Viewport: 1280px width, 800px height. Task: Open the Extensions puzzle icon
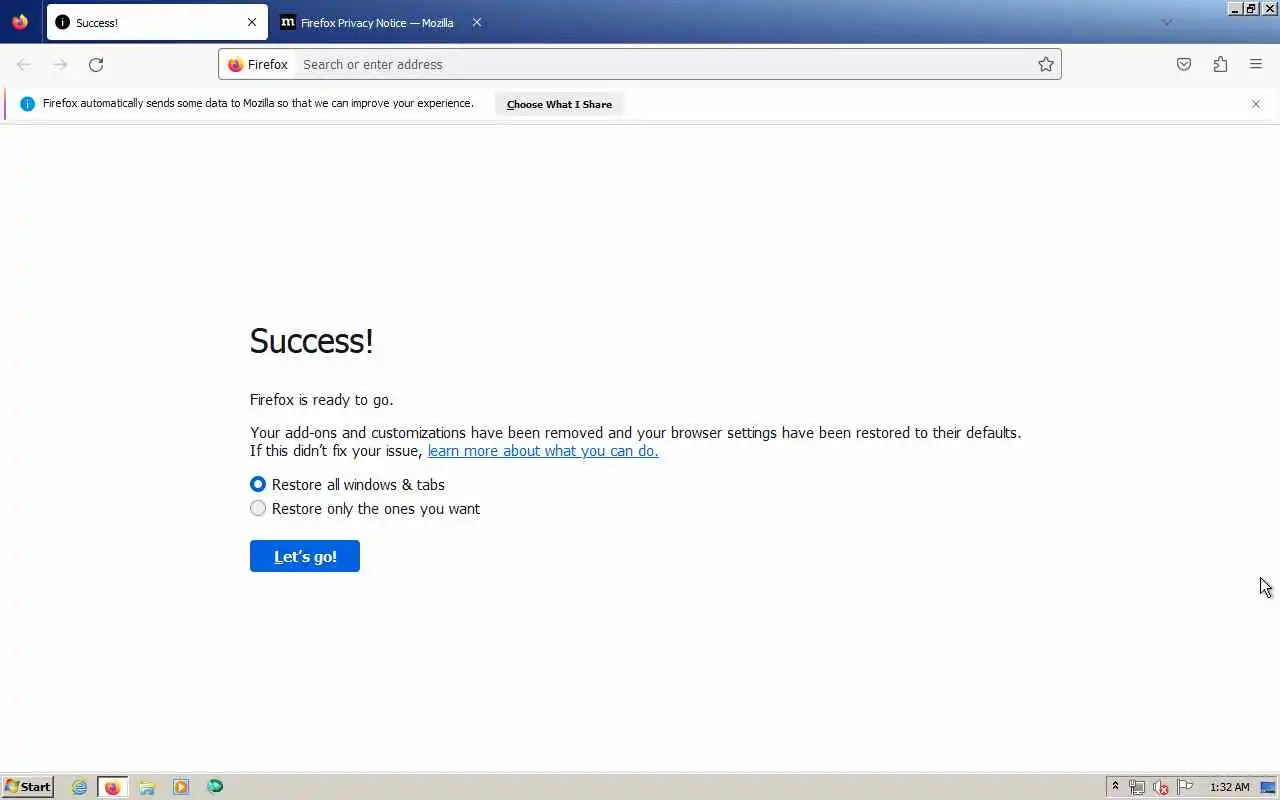coord(1220,64)
